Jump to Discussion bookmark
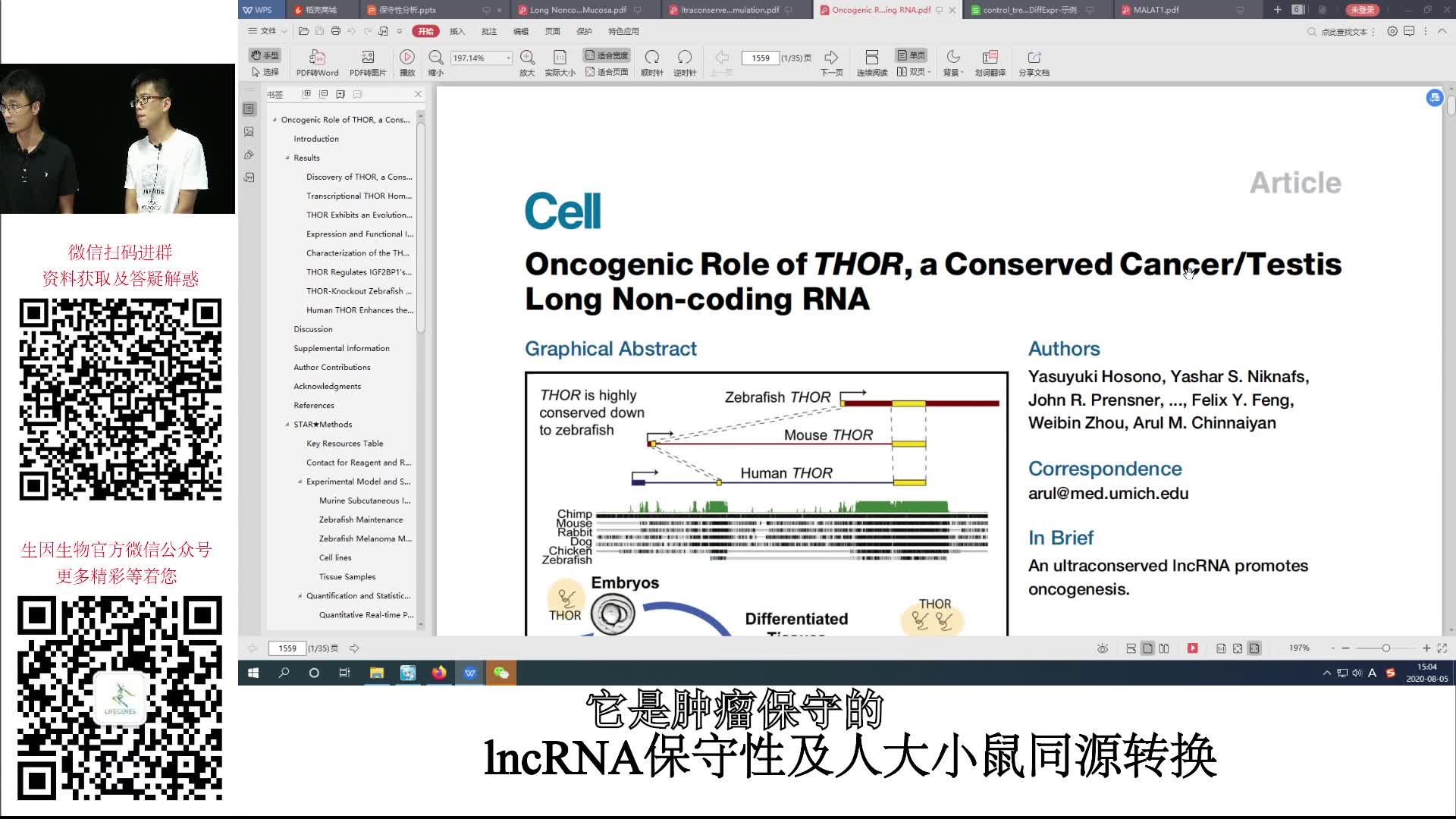 pos(313,329)
